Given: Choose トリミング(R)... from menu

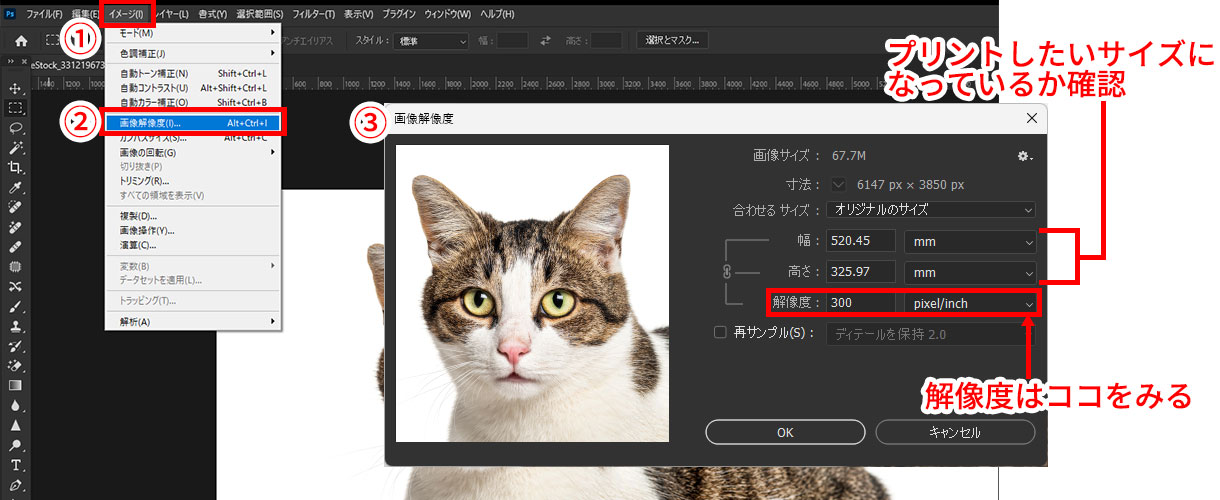Looking at the screenshot, I should [x=194, y=181].
